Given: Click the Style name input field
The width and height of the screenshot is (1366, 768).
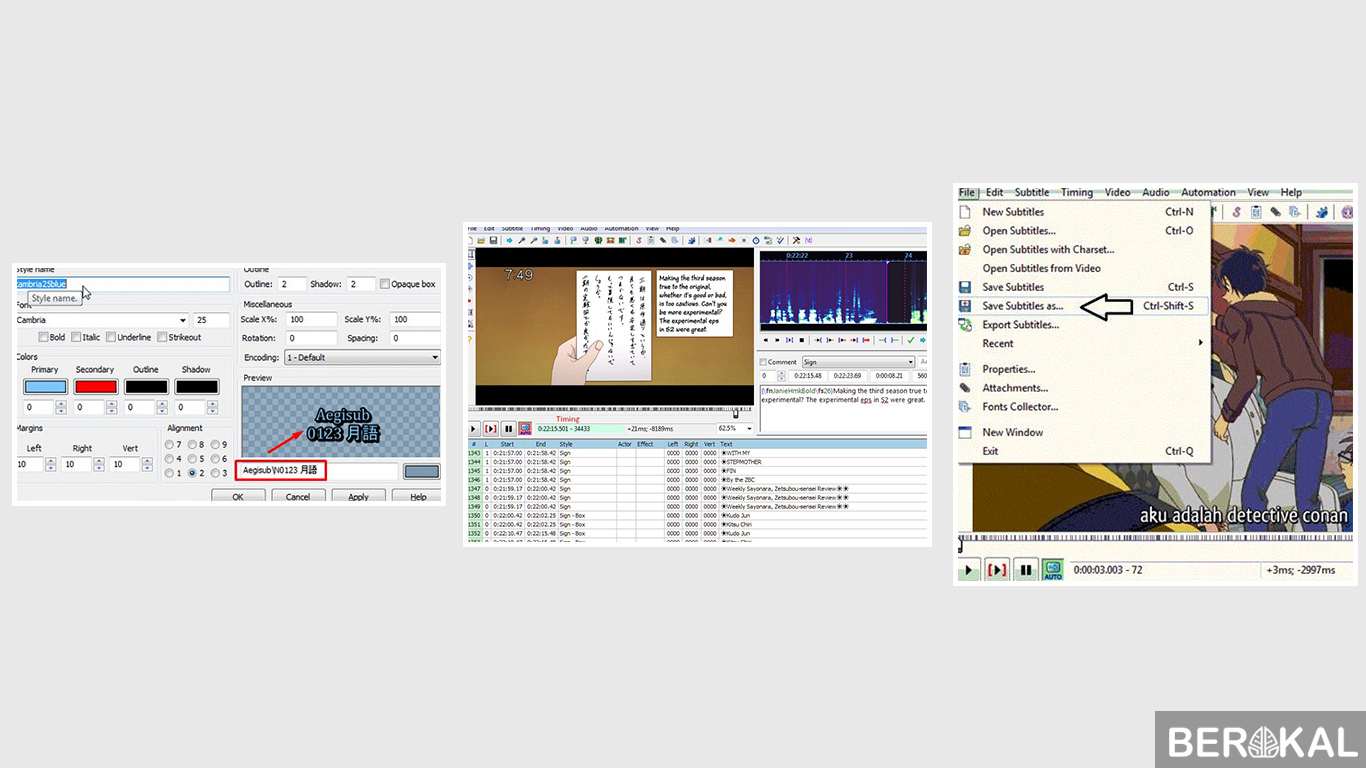Looking at the screenshot, I should (x=123, y=285).
